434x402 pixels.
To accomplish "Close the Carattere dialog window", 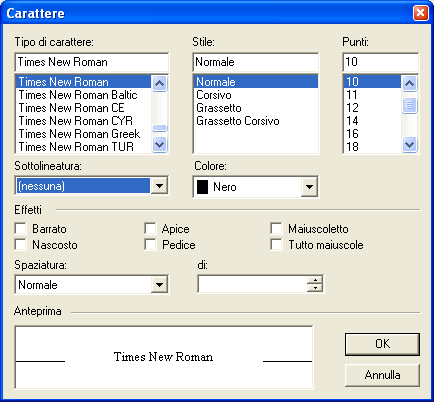I will click(x=421, y=13).
